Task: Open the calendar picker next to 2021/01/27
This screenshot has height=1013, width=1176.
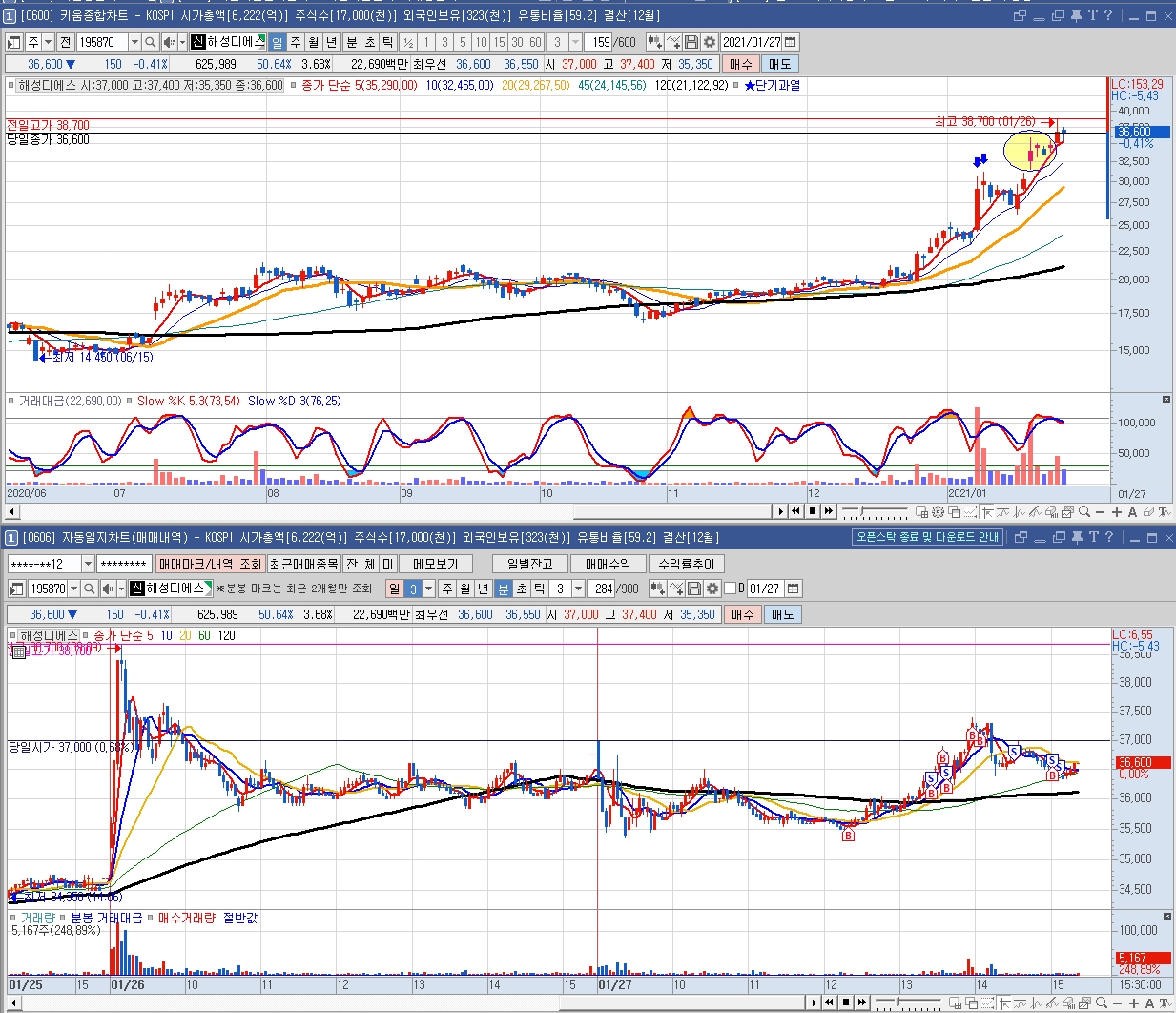Action: point(791,42)
